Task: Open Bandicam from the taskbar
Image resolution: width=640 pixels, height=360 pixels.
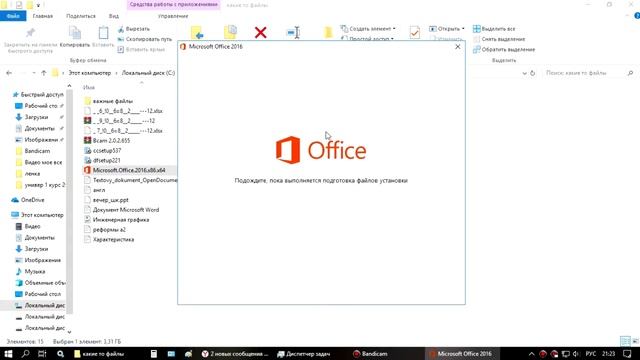Action: point(371,354)
